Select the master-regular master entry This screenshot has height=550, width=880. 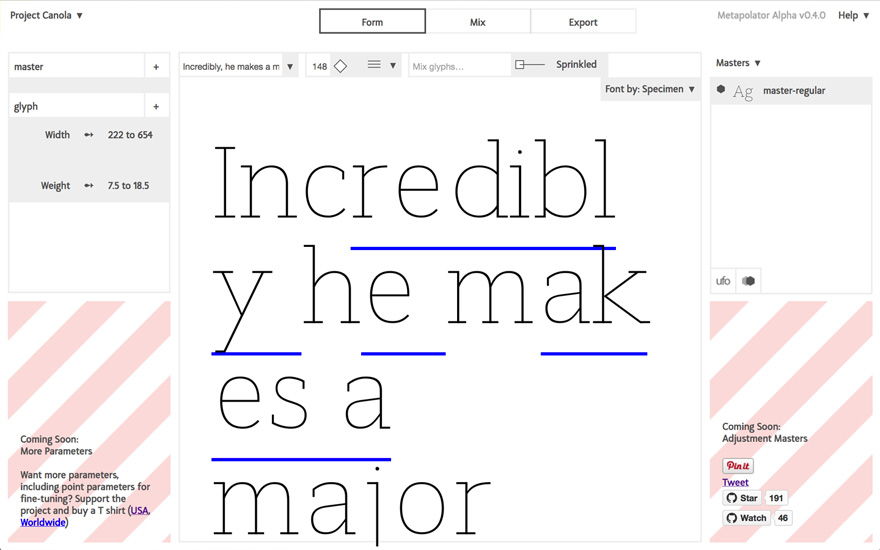click(794, 91)
